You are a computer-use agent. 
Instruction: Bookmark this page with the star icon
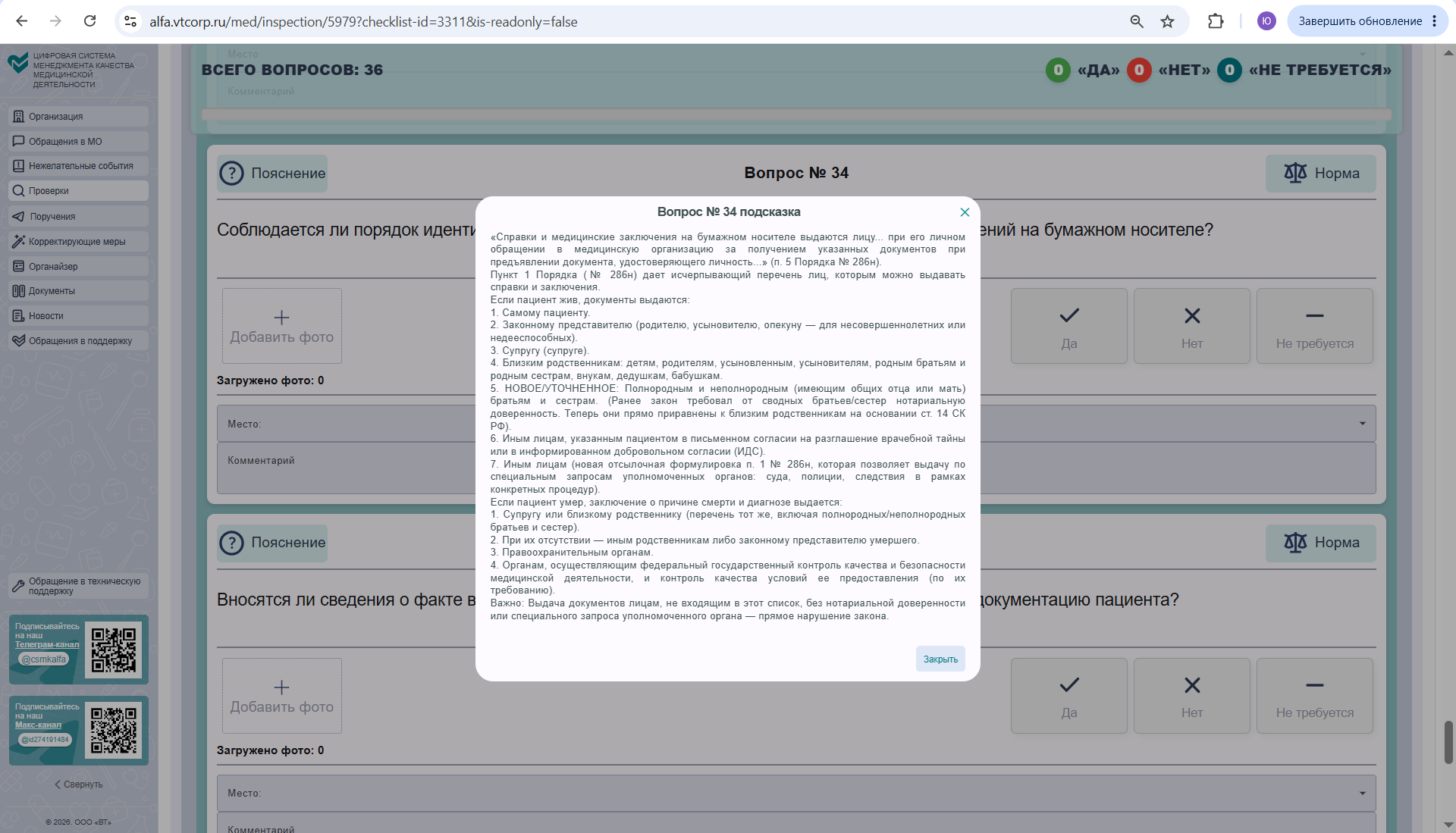pyautogui.click(x=1168, y=21)
